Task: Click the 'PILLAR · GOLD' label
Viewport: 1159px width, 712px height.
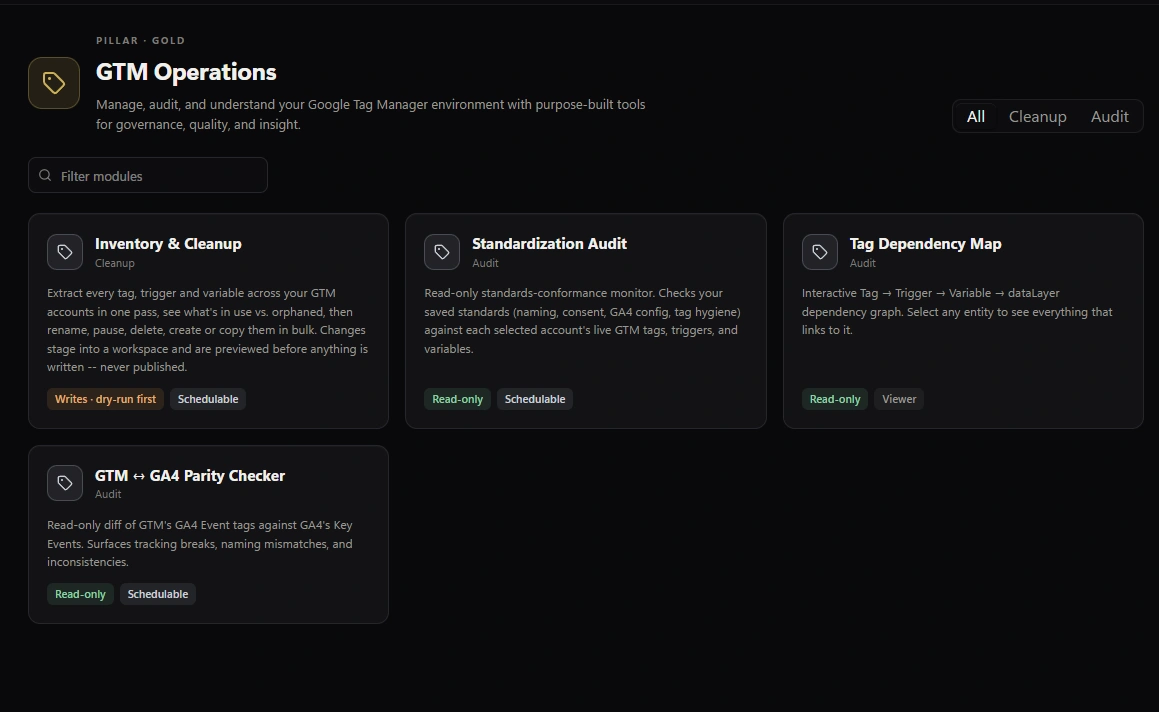Action: pos(140,41)
